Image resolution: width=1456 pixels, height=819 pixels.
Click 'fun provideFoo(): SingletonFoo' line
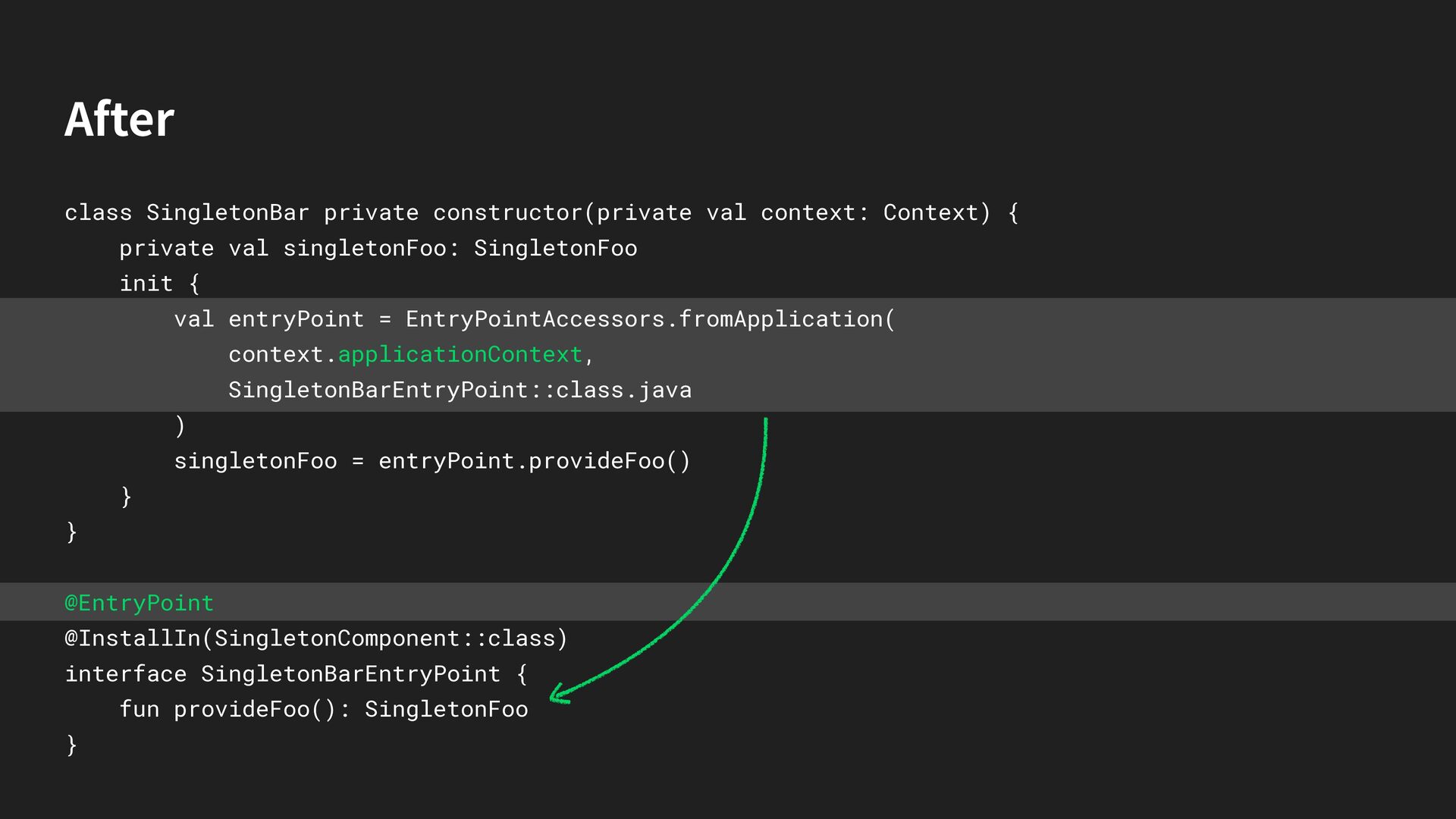[x=324, y=710]
